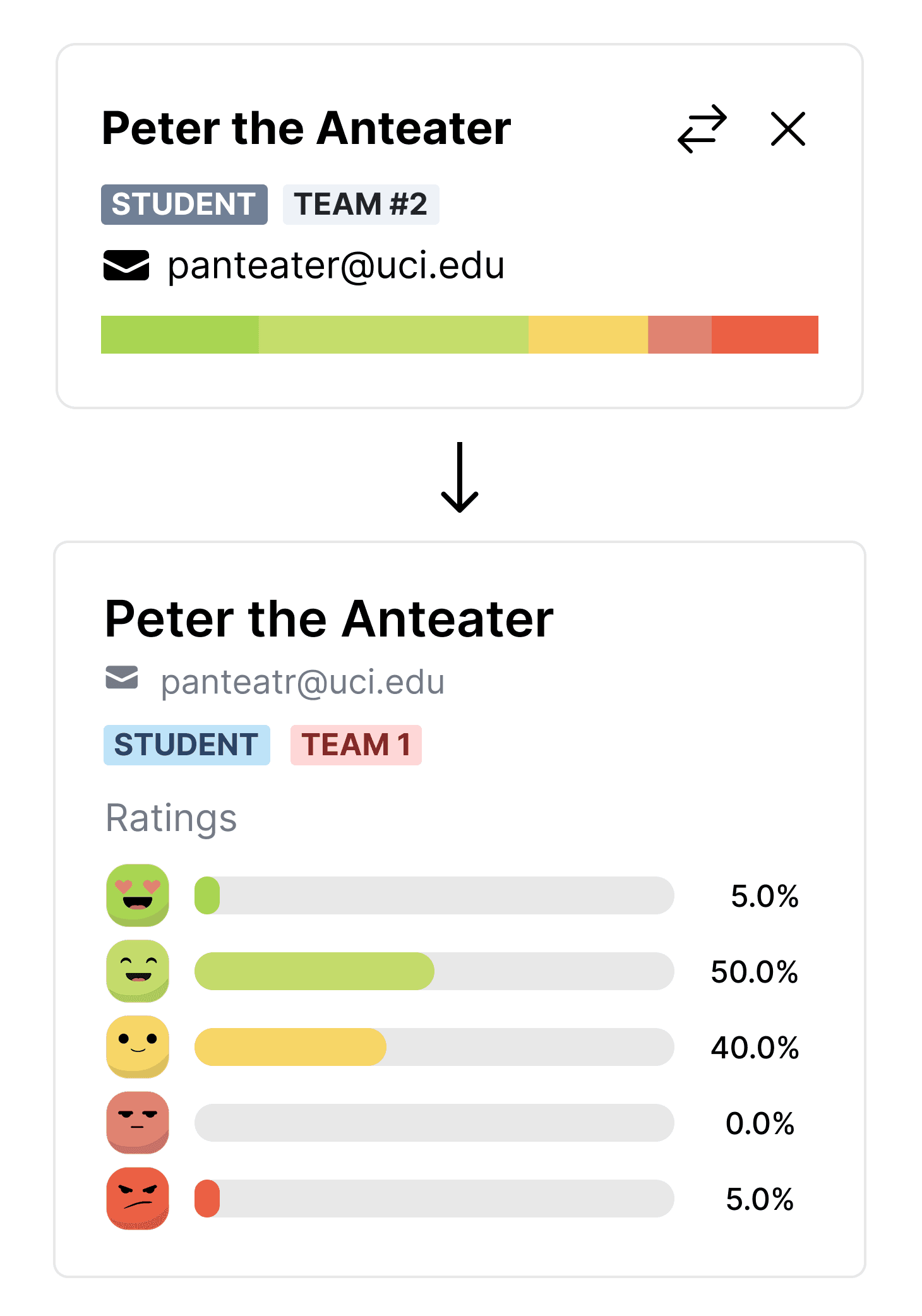Click the yellow segment of stacked bar
The image size is (922, 1316).
pos(588,335)
